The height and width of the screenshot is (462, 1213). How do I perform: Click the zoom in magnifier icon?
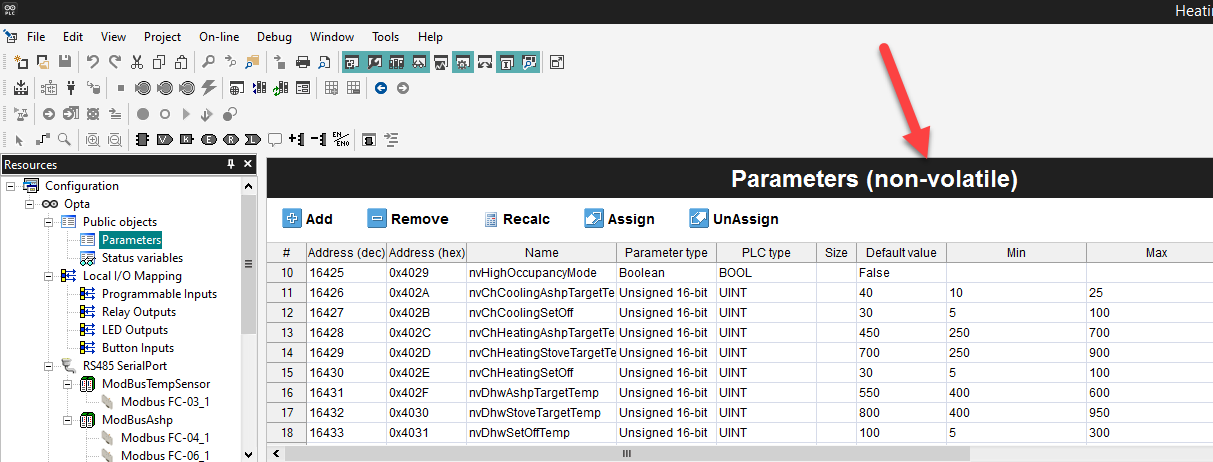click(93, 139)
